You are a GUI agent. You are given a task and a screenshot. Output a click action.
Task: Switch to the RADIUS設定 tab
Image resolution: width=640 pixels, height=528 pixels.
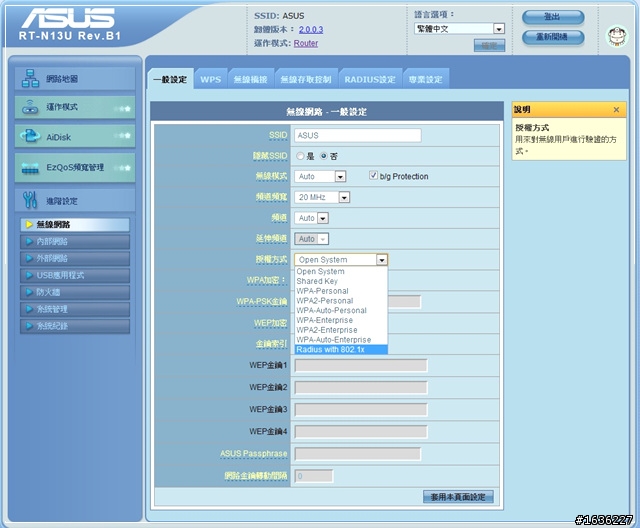tap(370, 79)
